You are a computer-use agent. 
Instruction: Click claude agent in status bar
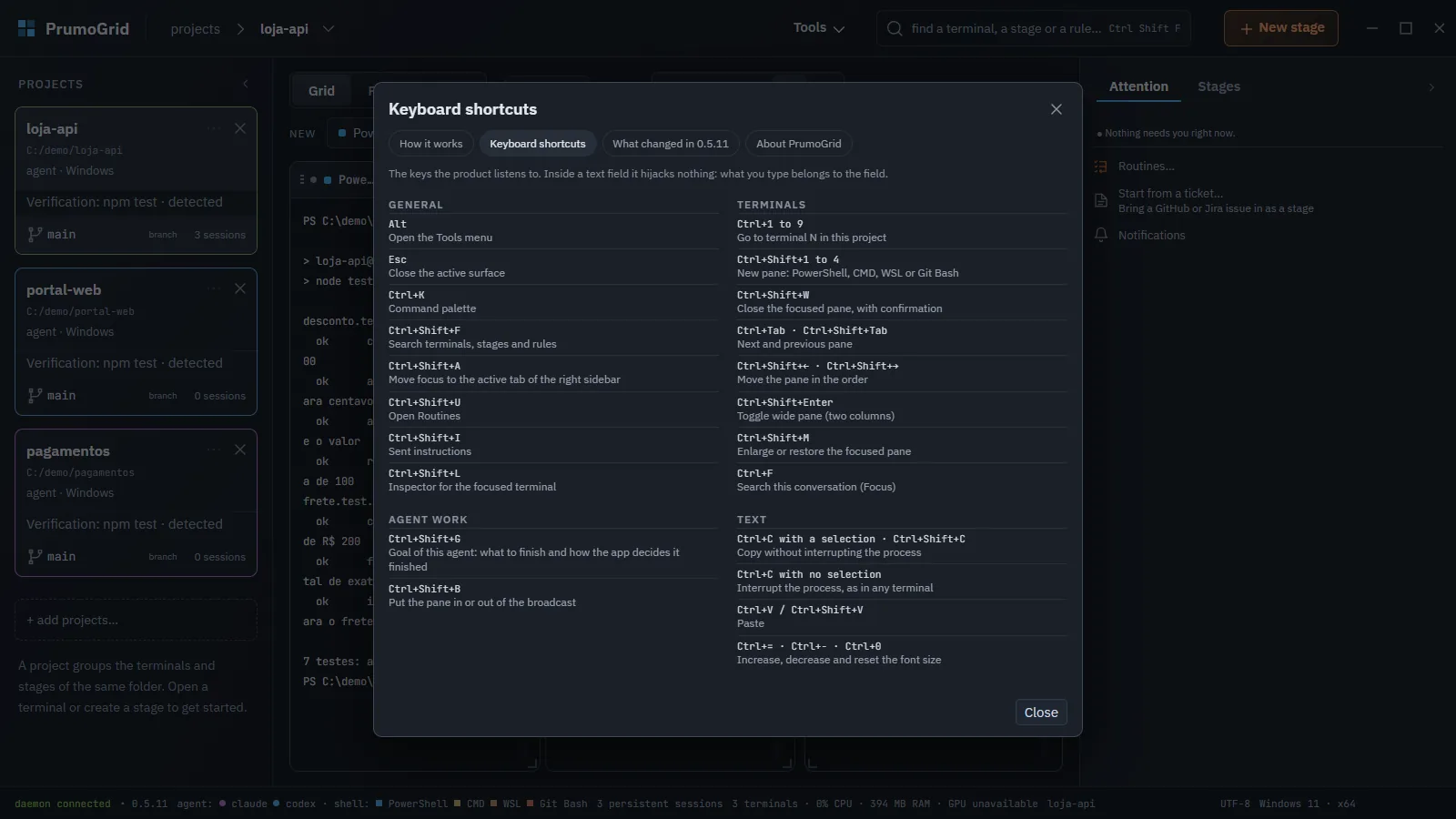[243, 804]
